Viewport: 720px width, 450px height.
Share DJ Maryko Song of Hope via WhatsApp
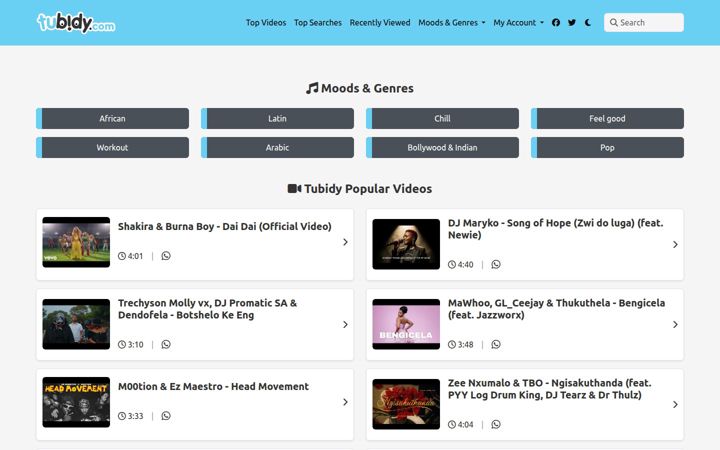click(x=496, y=264)
